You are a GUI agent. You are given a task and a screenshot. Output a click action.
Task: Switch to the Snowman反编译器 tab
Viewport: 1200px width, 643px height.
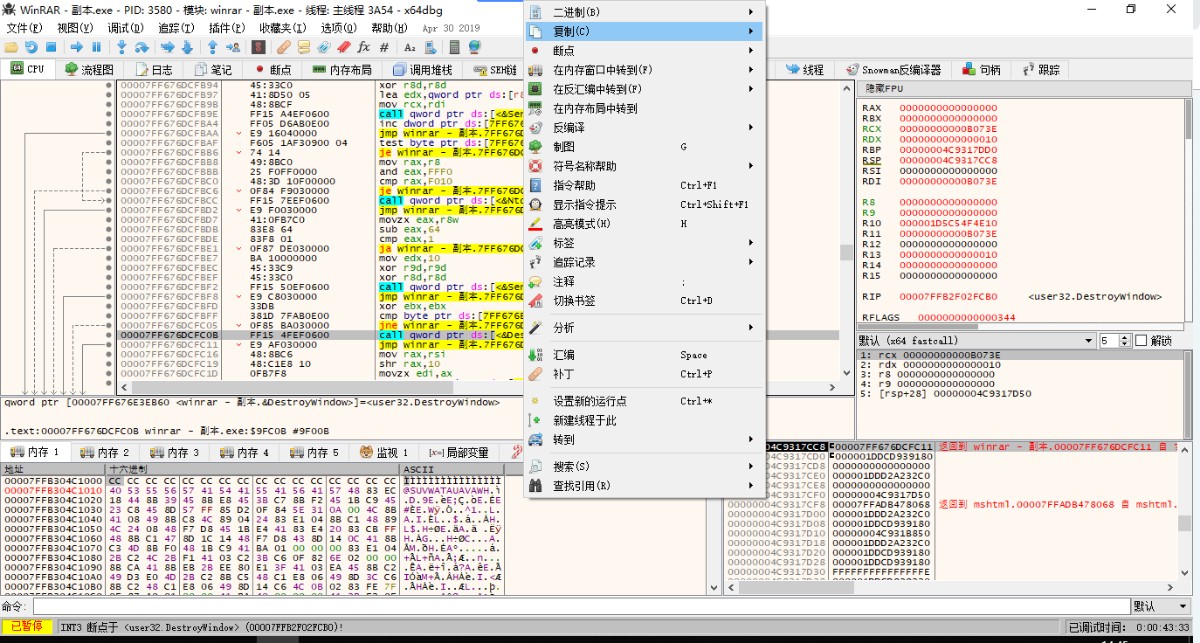pos(893,70)
